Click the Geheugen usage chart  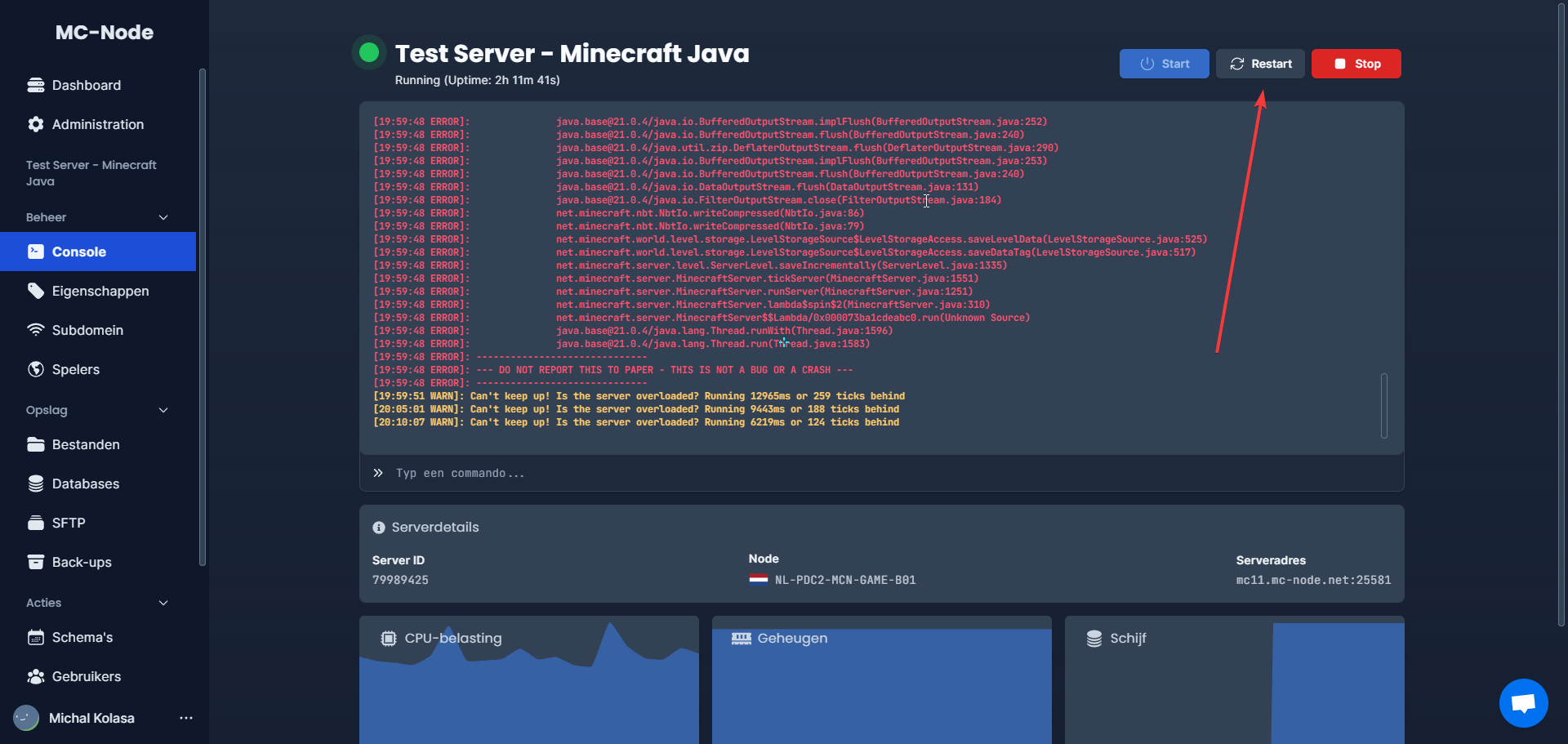[882, 679]
